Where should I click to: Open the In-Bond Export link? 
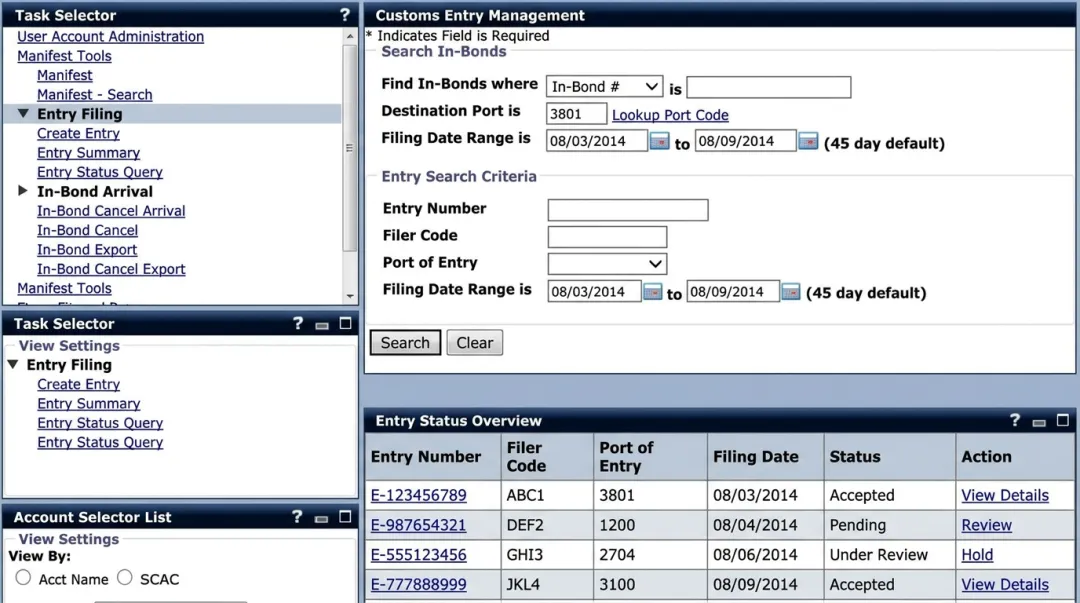coord(87,249)
